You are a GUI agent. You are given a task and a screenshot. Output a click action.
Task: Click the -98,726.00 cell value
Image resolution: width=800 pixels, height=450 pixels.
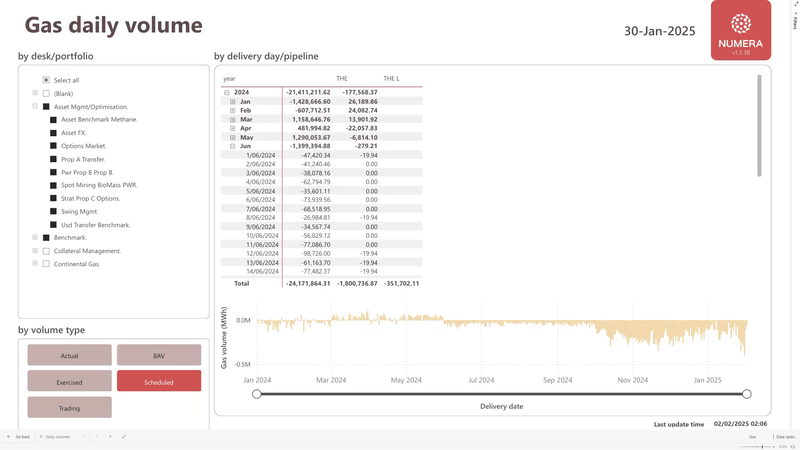pyautogui.click(x=316, y=254)
